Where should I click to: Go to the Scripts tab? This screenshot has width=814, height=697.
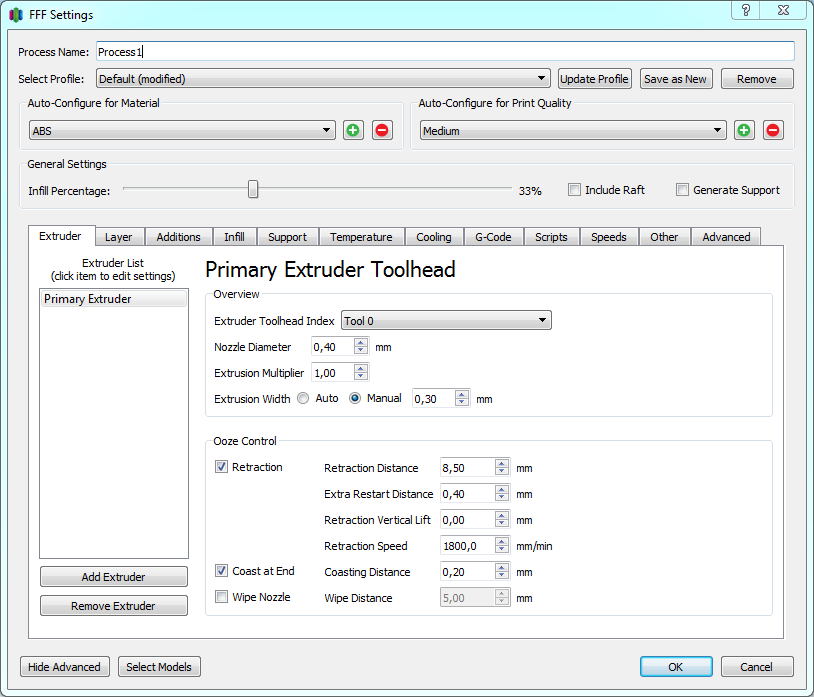551,237
